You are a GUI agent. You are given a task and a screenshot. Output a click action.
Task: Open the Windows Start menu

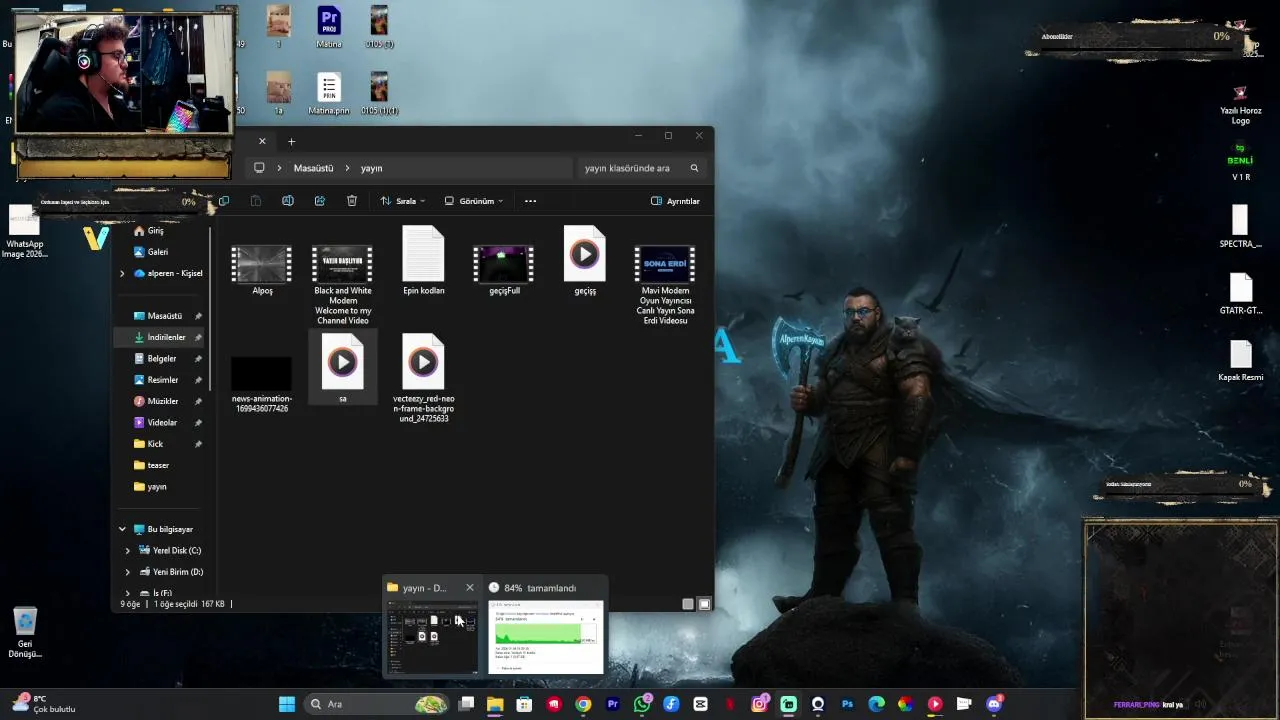(287, 704)
